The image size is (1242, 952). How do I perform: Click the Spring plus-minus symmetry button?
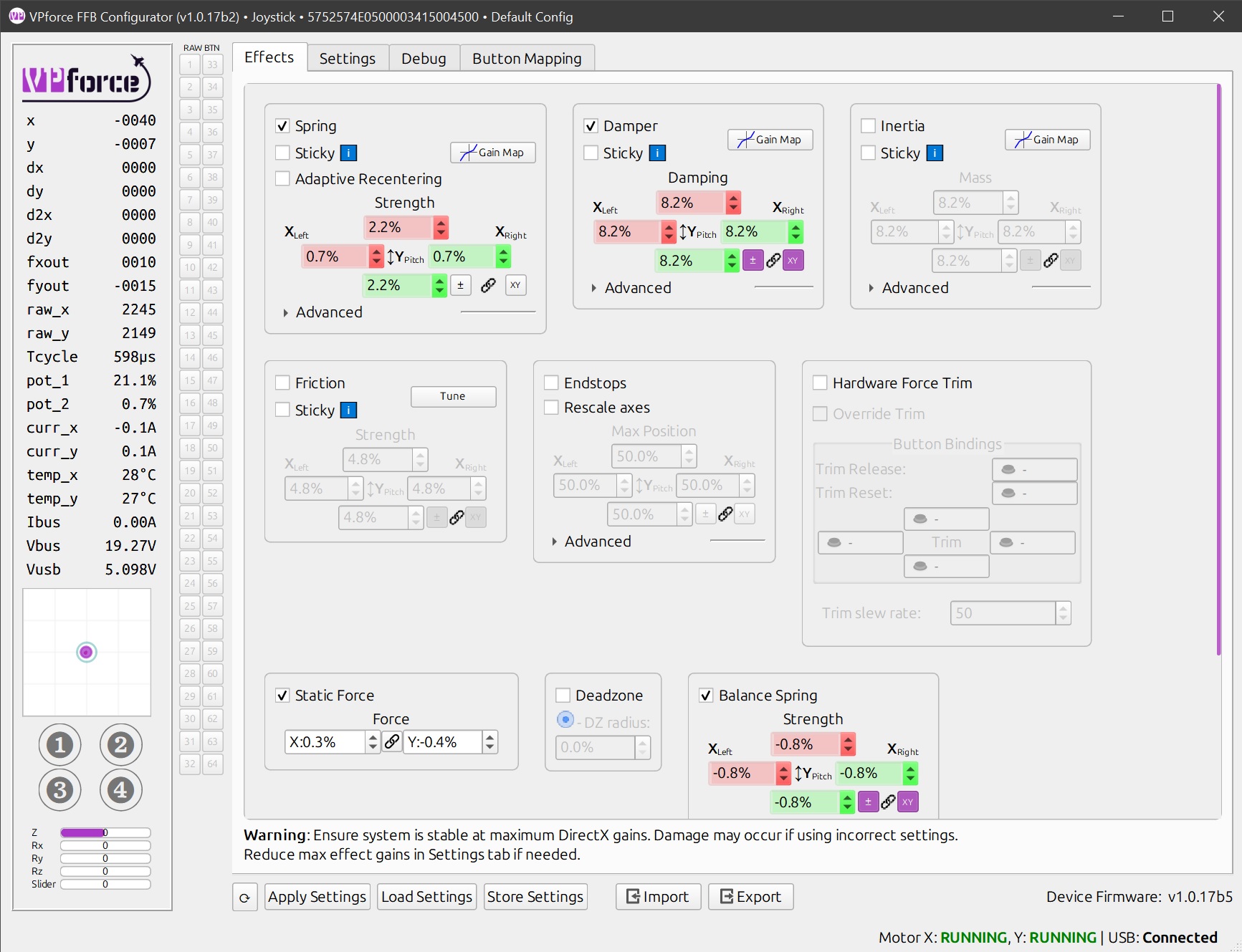[461, 285]
